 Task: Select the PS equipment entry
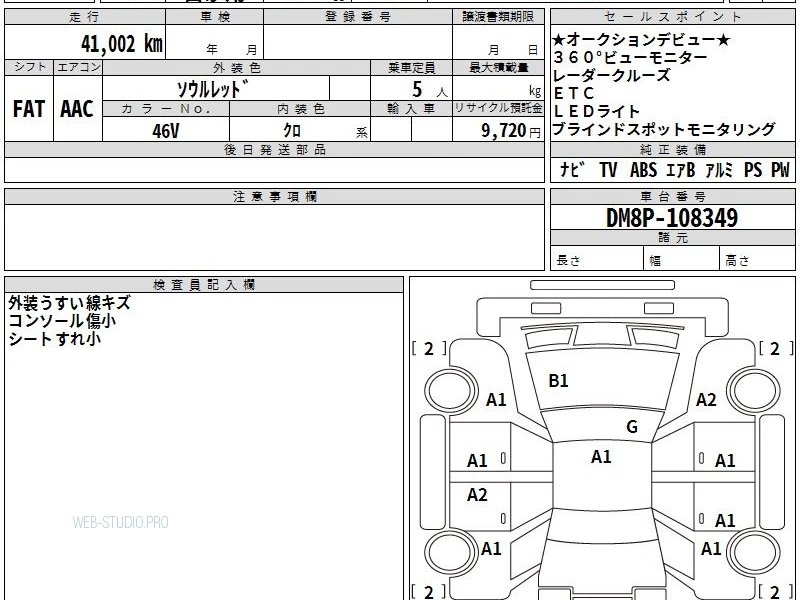[753, 169]
